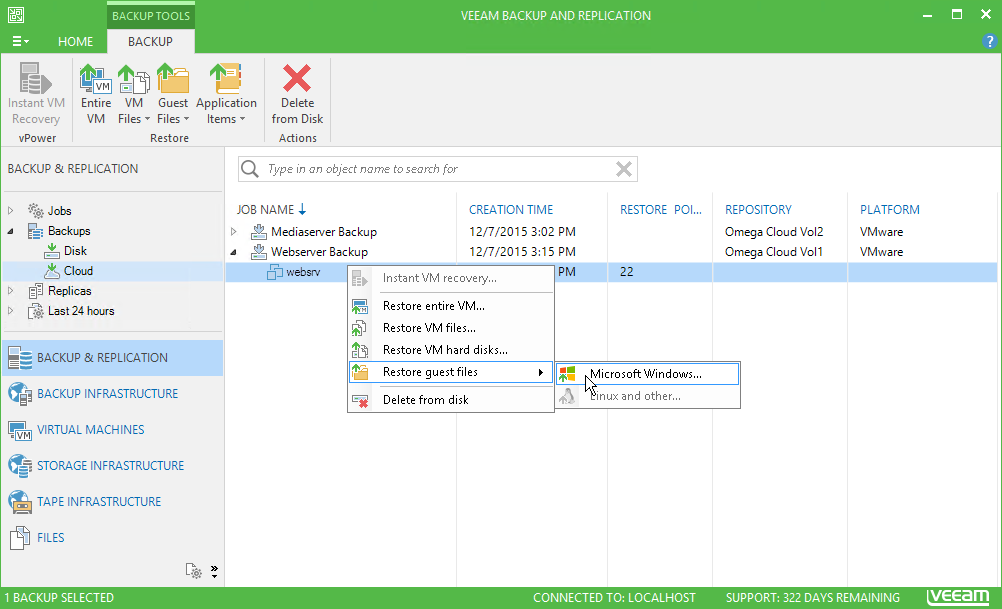Click the VM Files restore icon

point(134,78)
